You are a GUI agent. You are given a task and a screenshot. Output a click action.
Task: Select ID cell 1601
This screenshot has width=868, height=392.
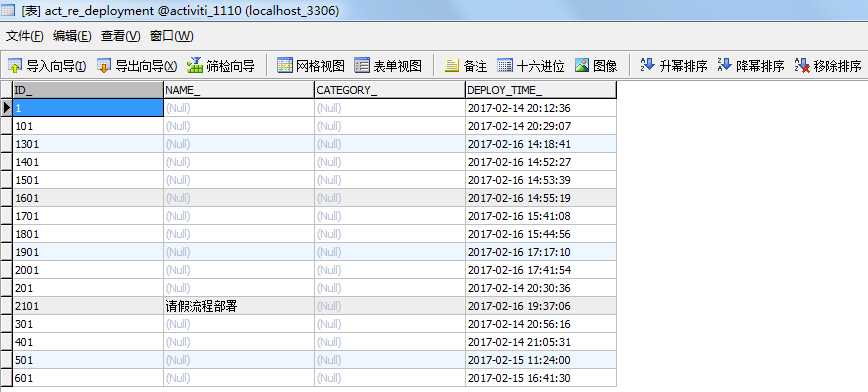87,198
